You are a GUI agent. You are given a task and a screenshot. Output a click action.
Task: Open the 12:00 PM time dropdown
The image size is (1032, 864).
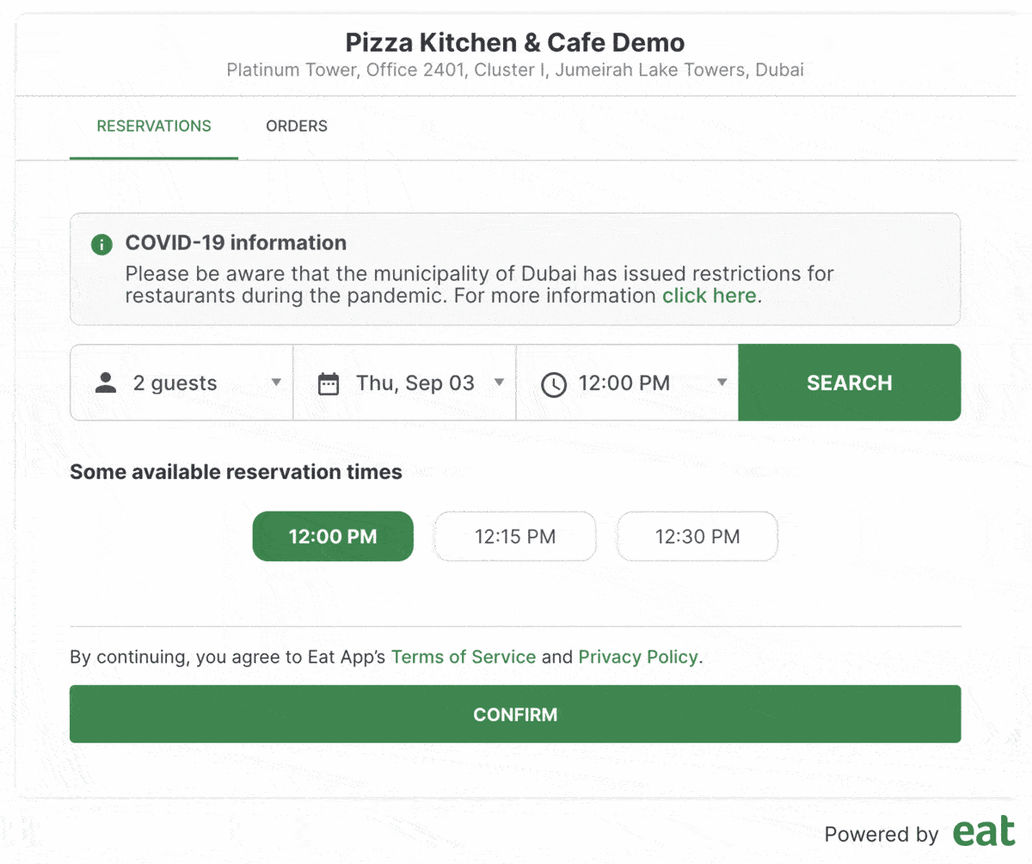point(722,383)
